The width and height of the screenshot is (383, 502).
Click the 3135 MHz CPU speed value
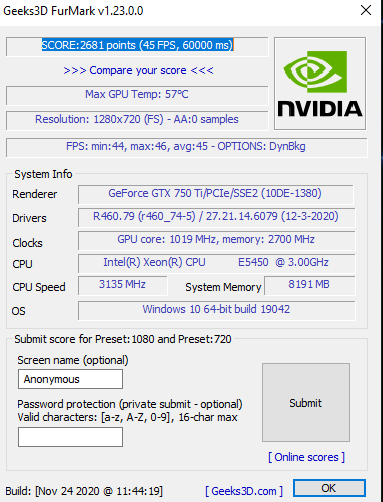tap(122, 284)
